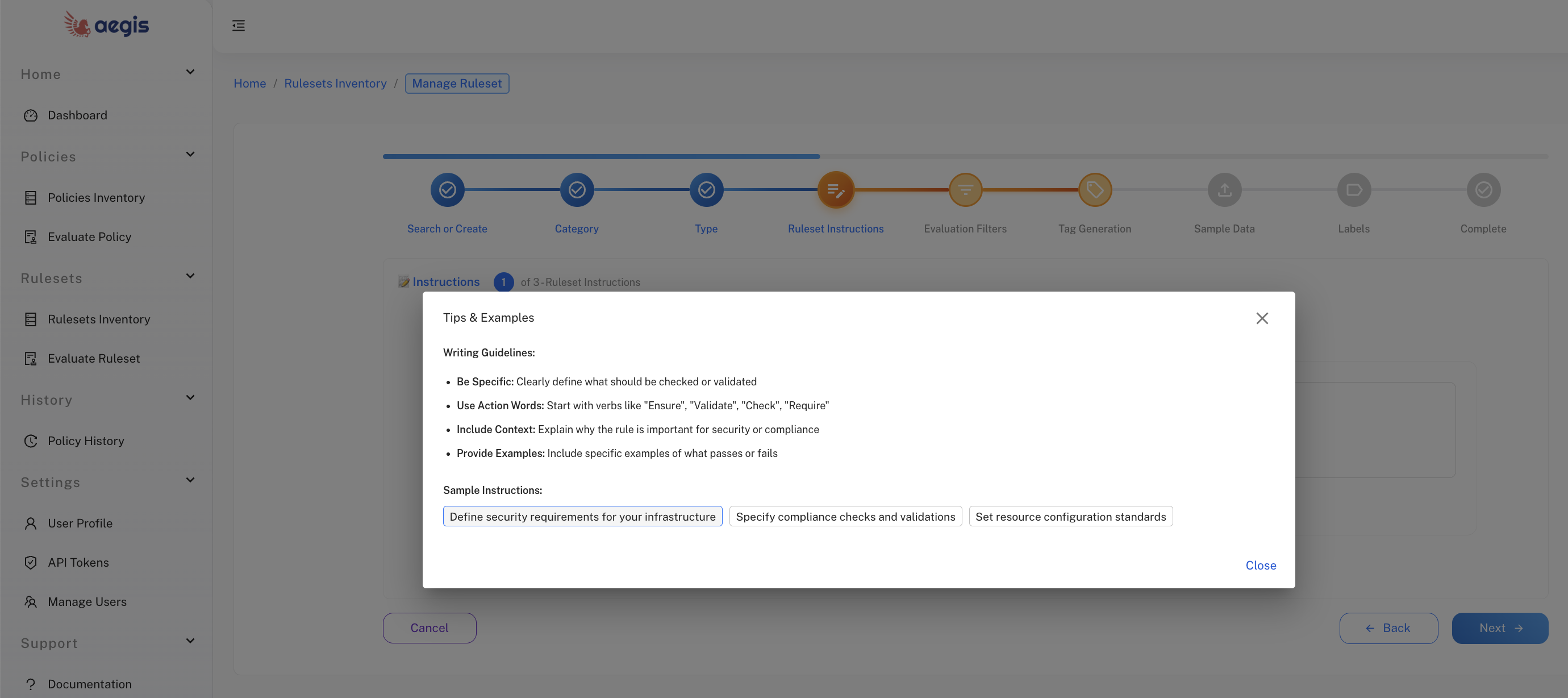Click the 'Ruleset Instructions' step label

(x=836, y=229)
